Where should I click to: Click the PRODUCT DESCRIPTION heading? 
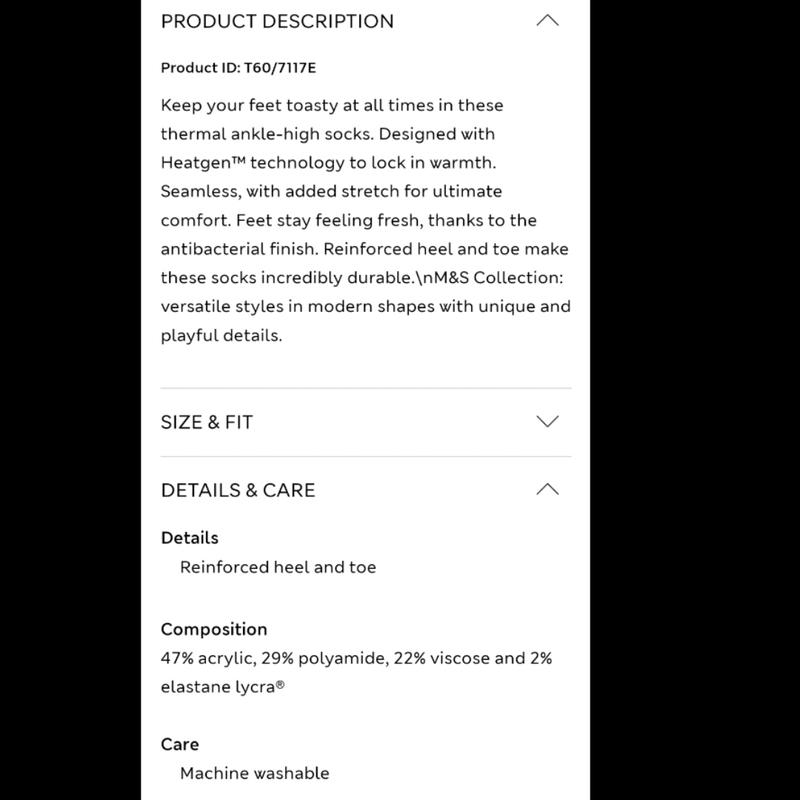pyautogui.click(x=277, y=21)
